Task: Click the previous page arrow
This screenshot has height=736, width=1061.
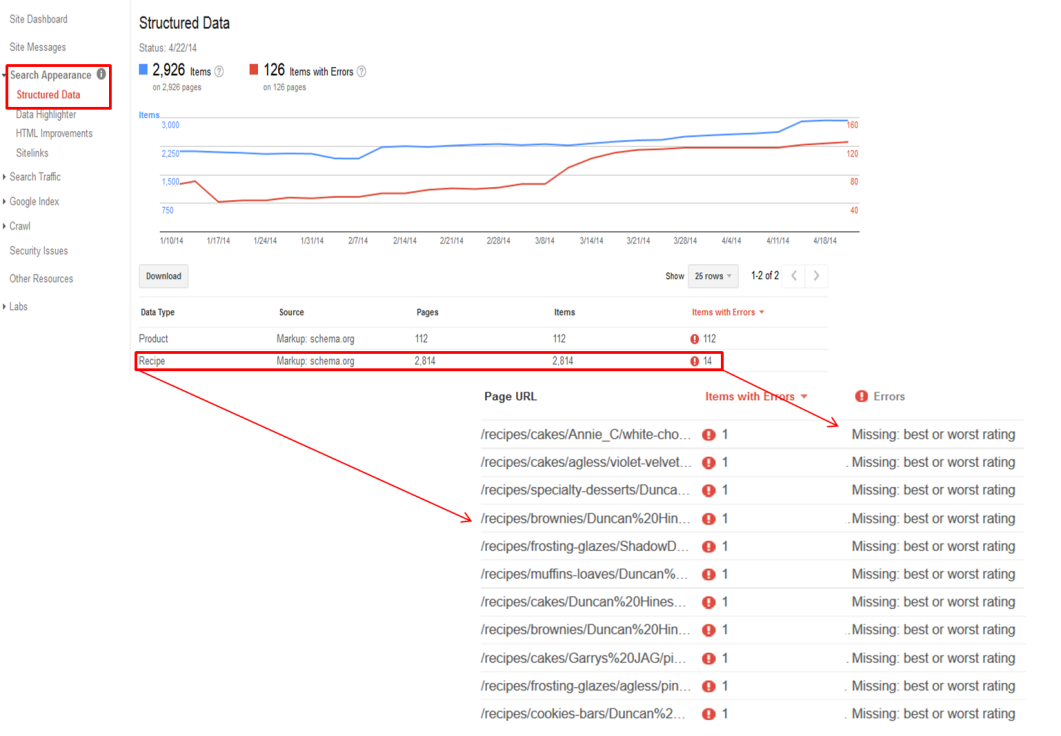Action: click(x=794, y=276)
